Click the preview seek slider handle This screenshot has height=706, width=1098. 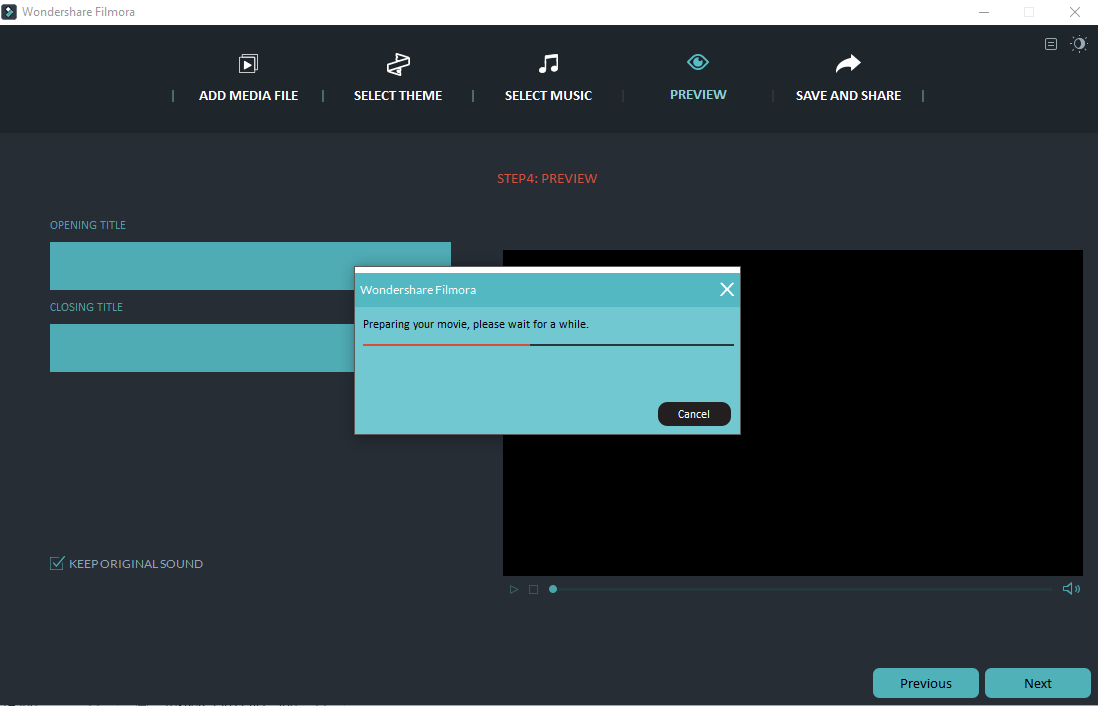click(553, 589)
